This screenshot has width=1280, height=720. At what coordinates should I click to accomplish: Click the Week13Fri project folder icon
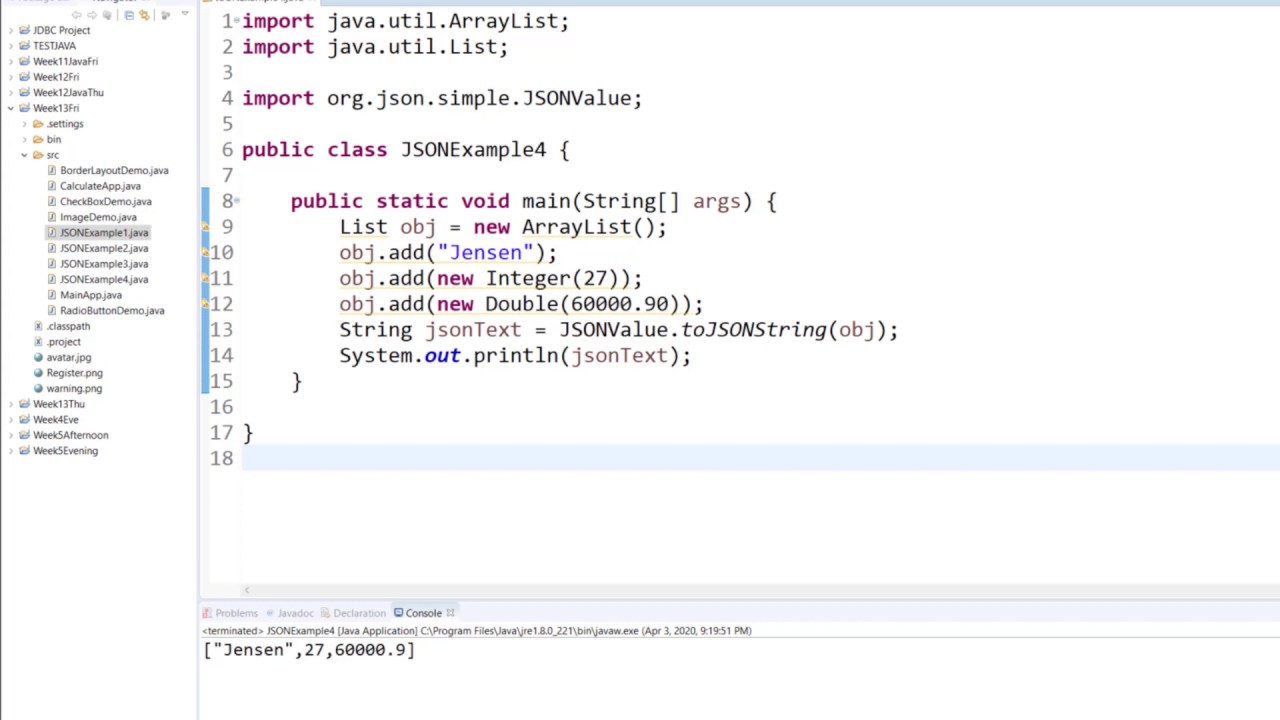24,108
